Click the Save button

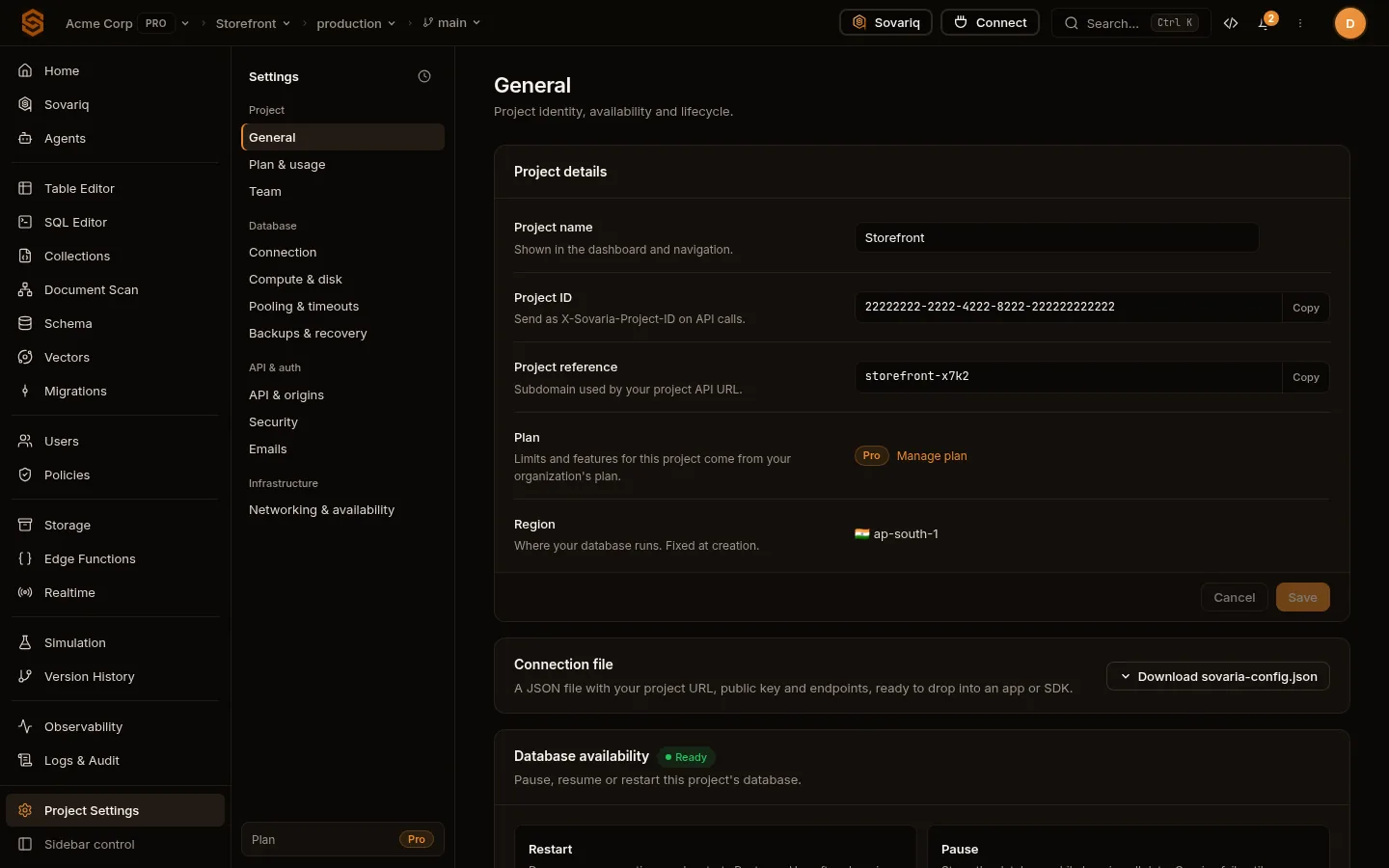tap(1302, 597)
